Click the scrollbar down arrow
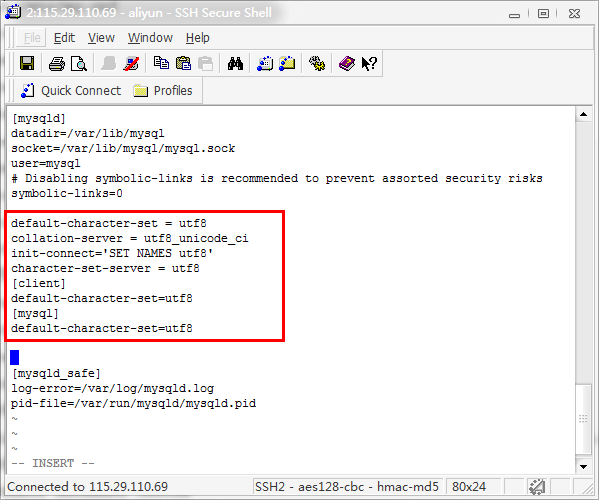The width and height of the screenshot is (599, 500). [x=583, y=466]
